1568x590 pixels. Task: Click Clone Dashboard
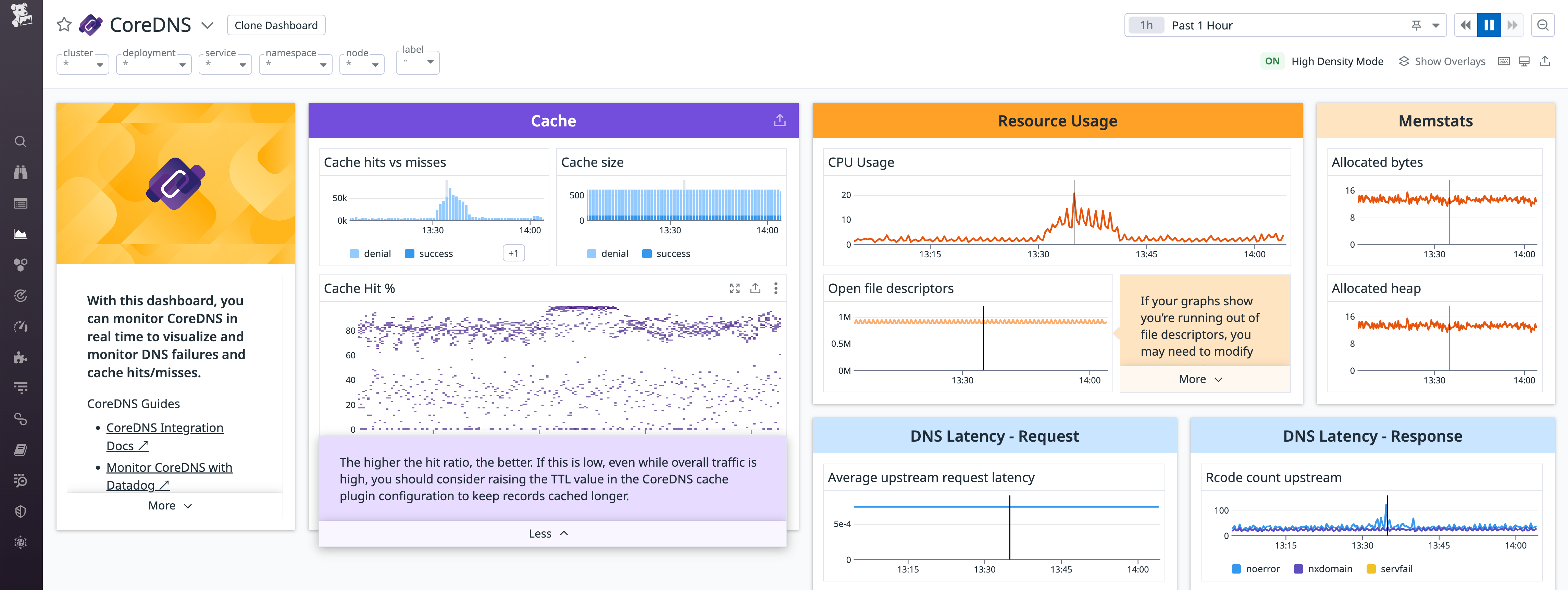[276, 25]
